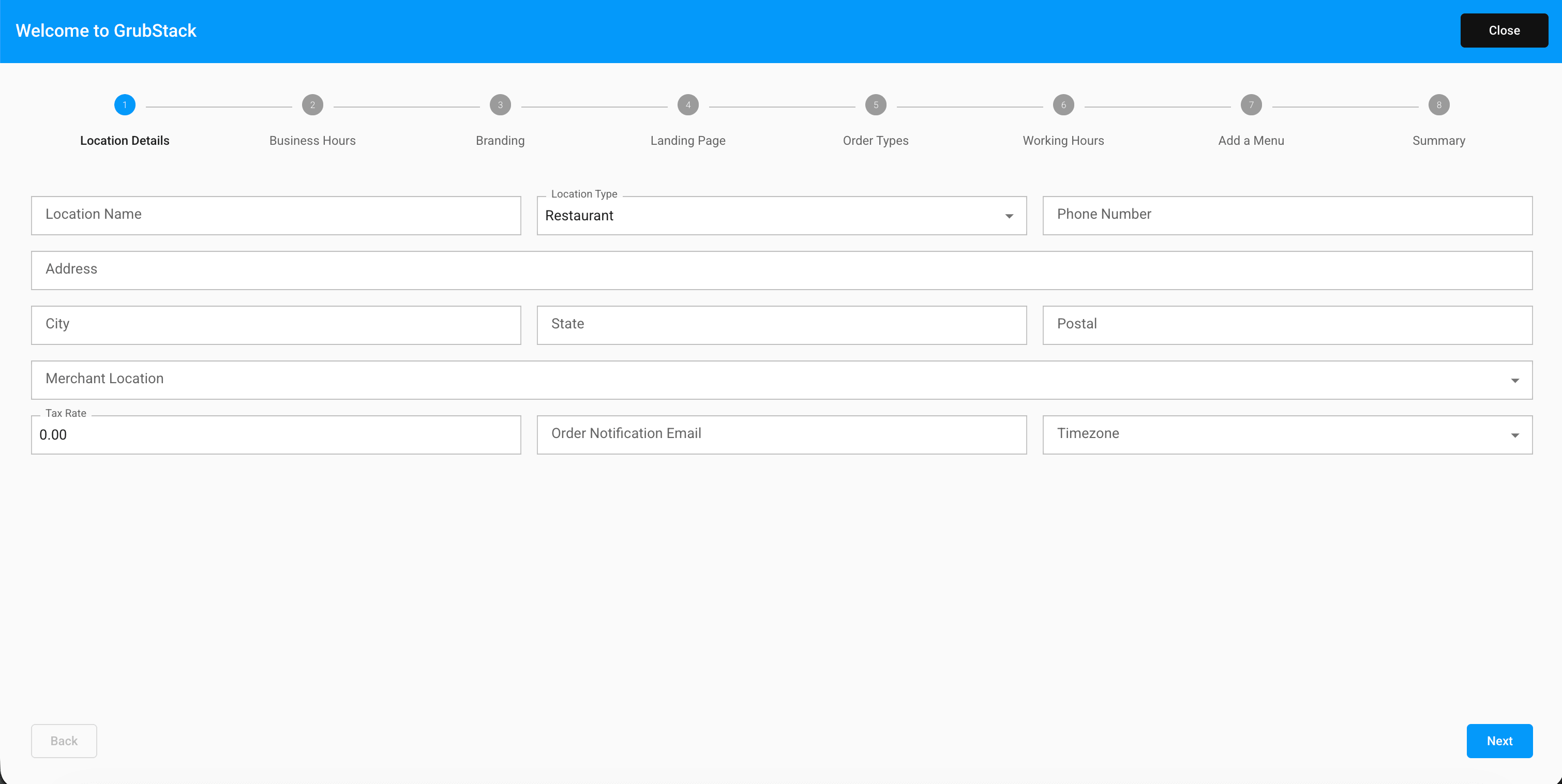1562x784 pixels.
Task: Click into the Address field
Action: pos(781,270)
